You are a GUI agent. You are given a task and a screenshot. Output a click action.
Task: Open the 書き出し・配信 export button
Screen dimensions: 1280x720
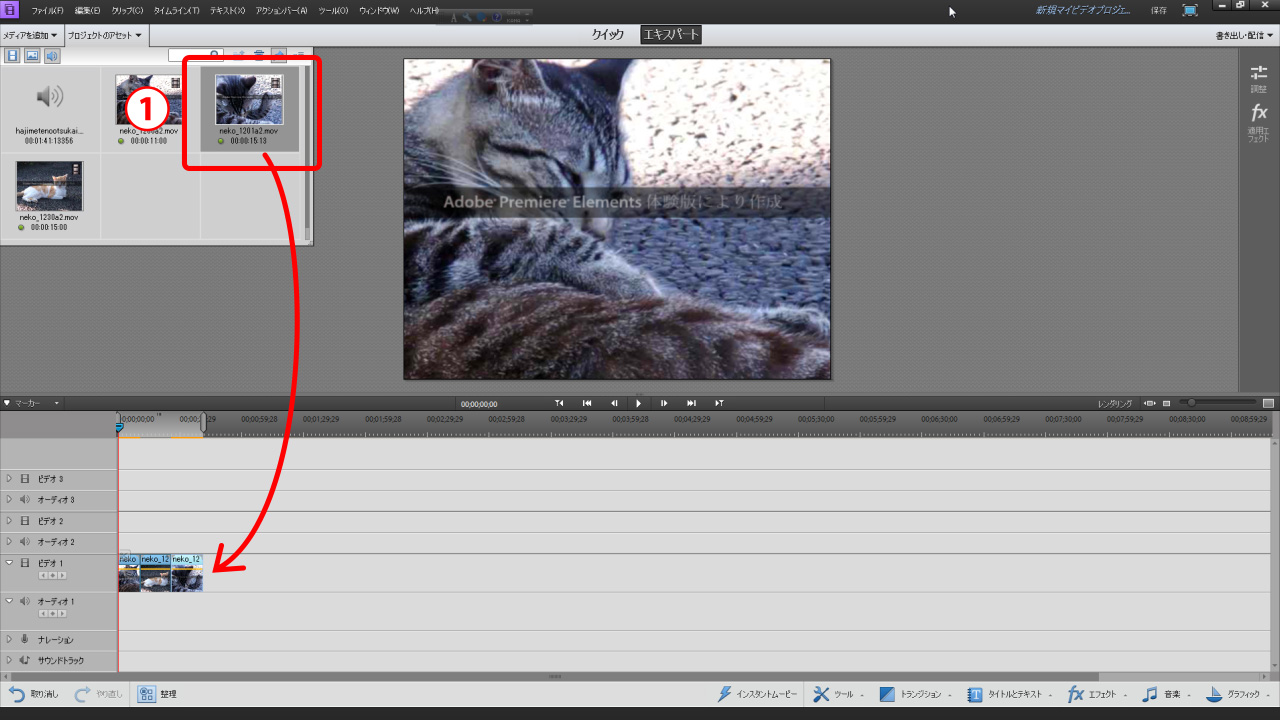pos(1241,35)
